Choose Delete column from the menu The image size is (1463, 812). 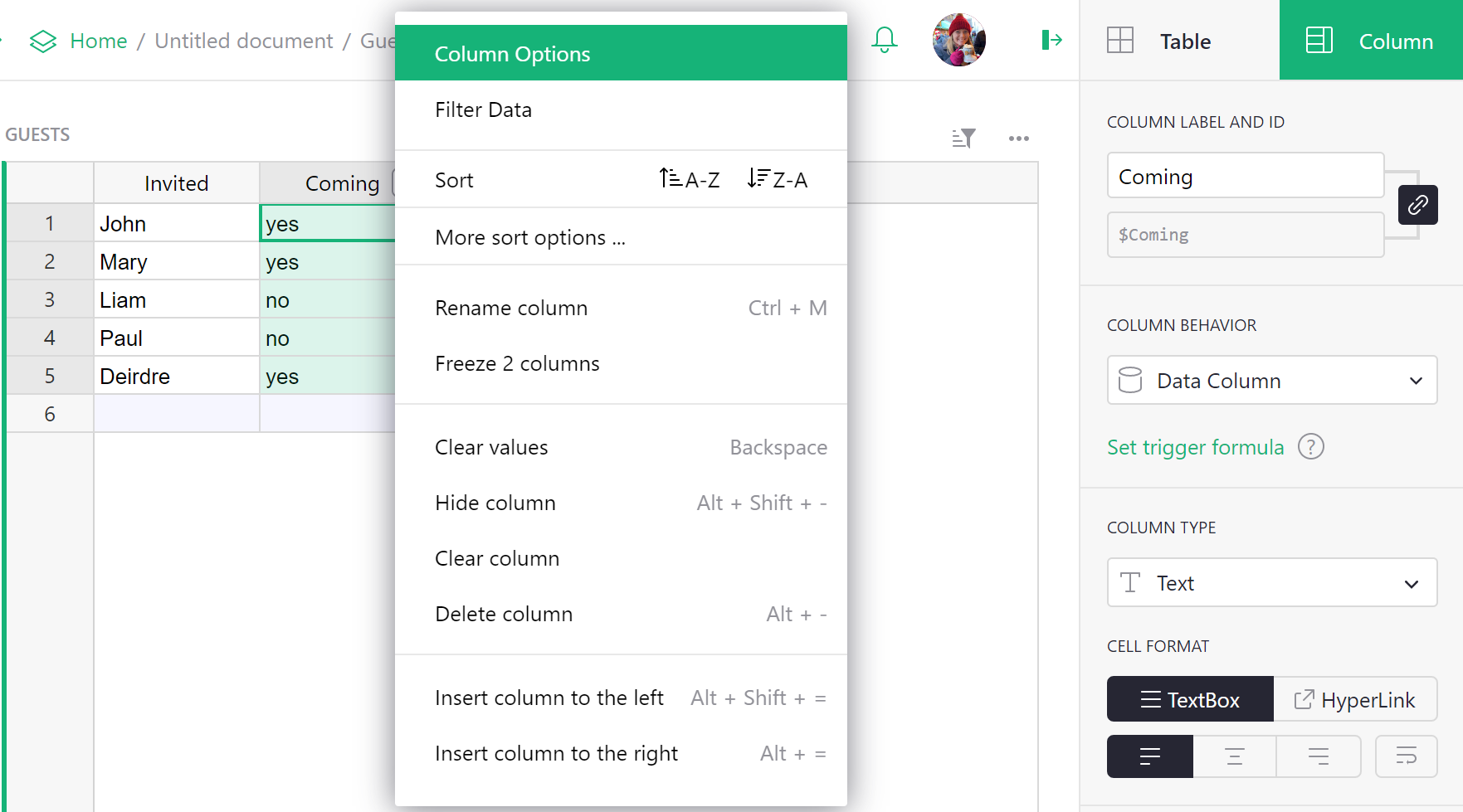point(504,613)
